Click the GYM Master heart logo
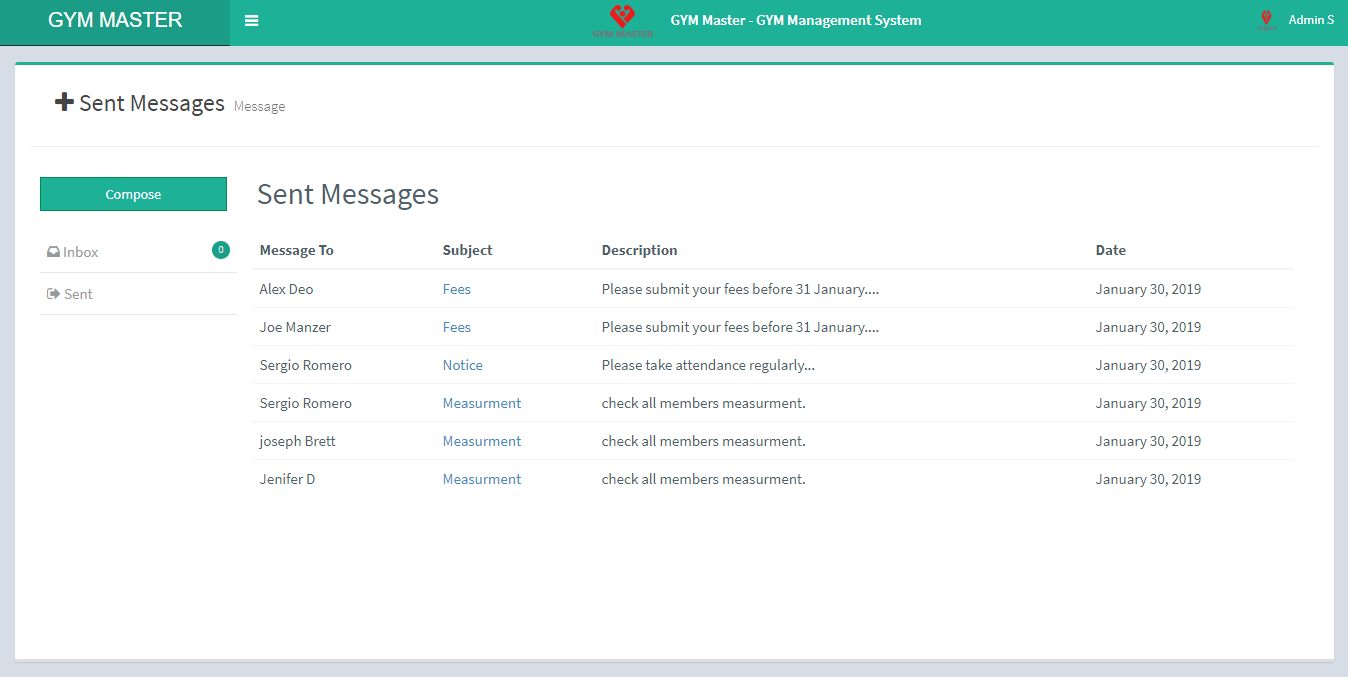 [622, 19]
